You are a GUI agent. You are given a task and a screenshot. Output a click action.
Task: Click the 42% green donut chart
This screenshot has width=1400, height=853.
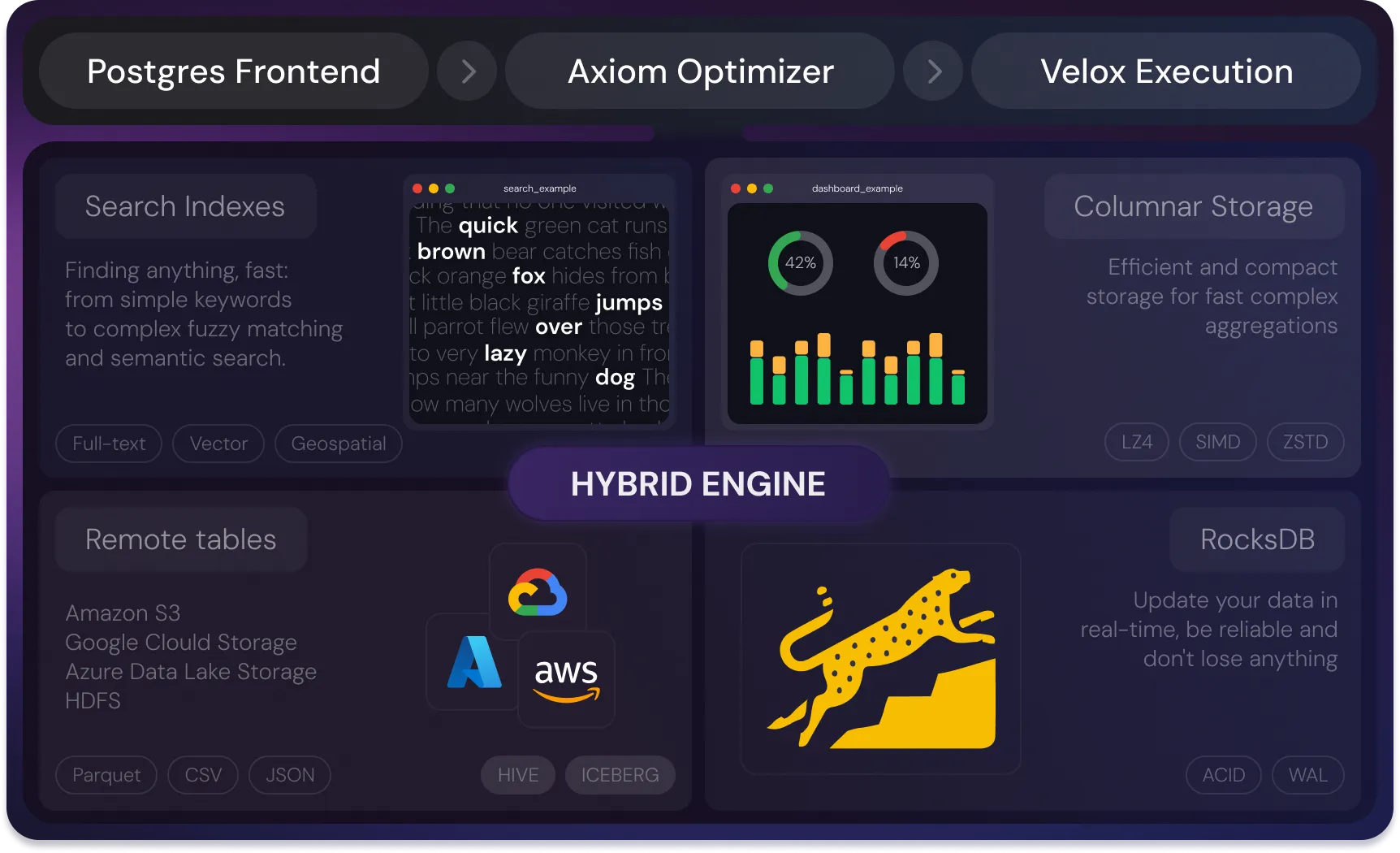(x=800, y=262)
